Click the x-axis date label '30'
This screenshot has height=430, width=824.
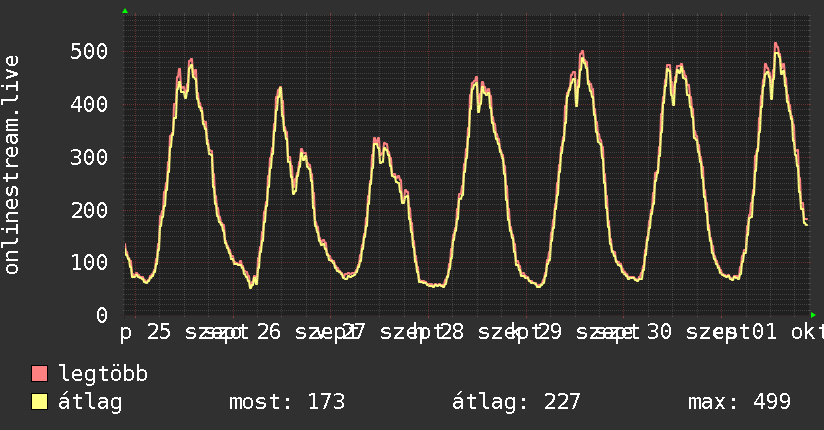659,332
